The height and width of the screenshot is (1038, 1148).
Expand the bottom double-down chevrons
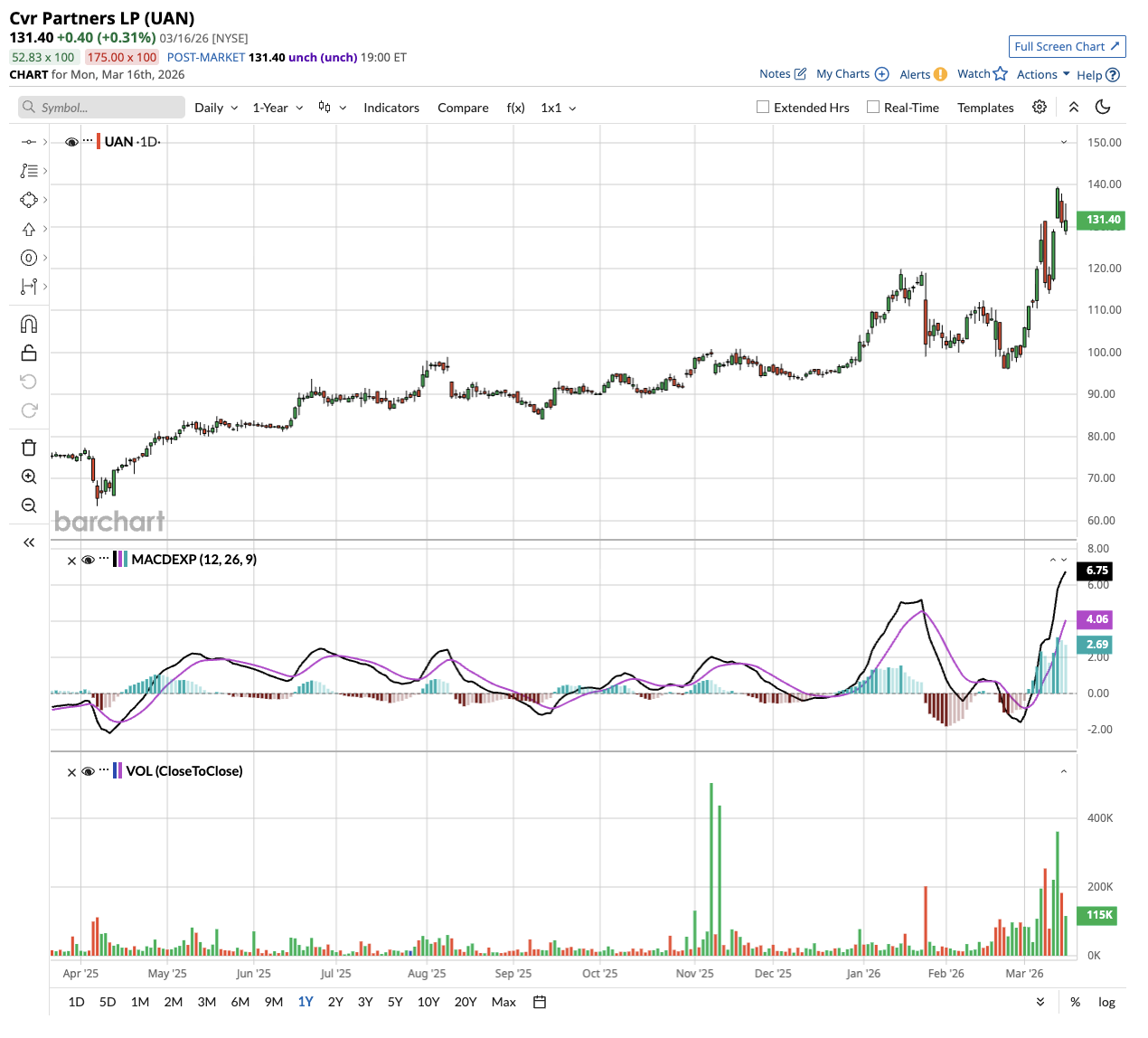pos(1040,1002)
